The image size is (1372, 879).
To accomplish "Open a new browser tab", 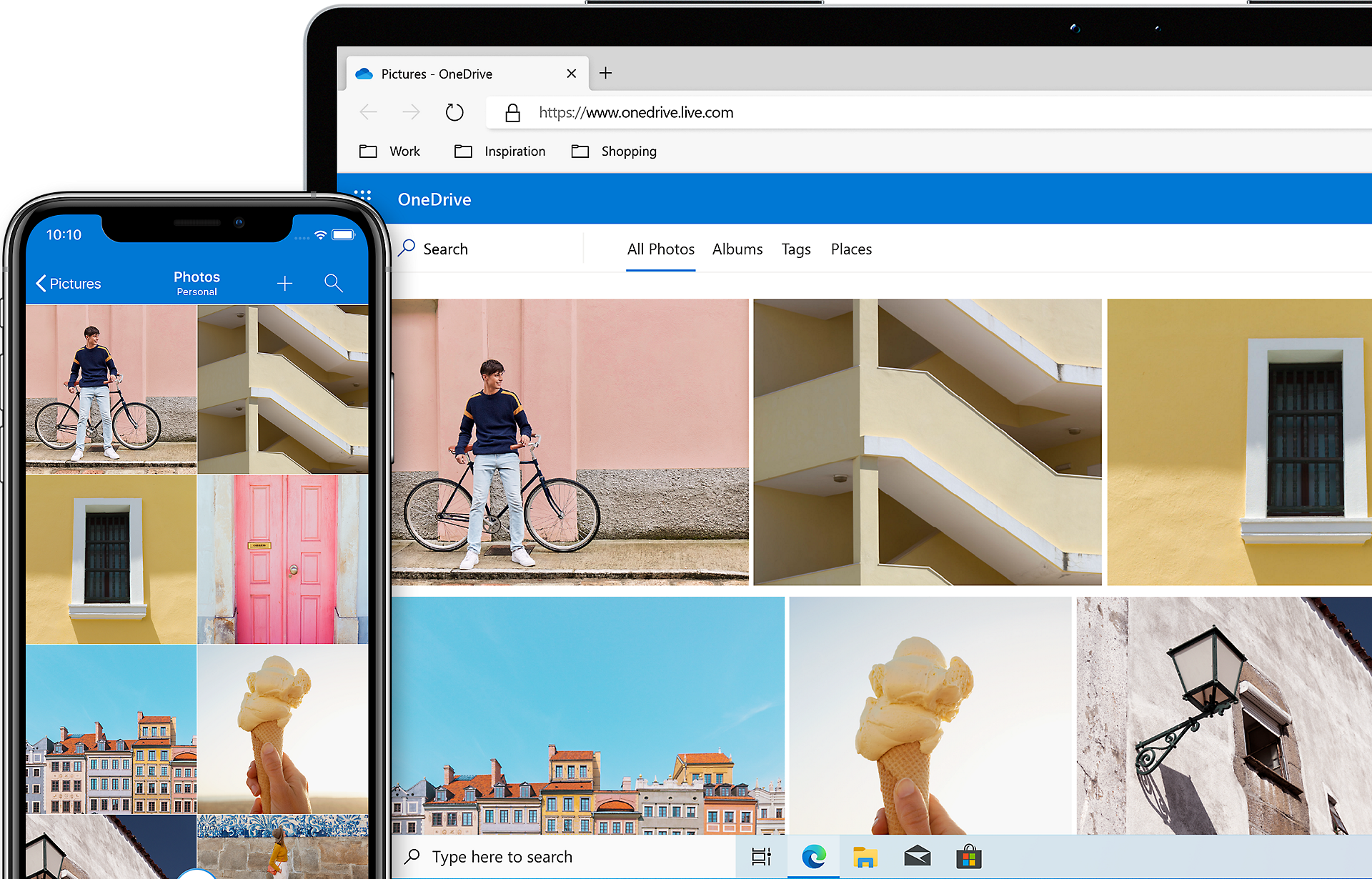I will pos(605,73).
